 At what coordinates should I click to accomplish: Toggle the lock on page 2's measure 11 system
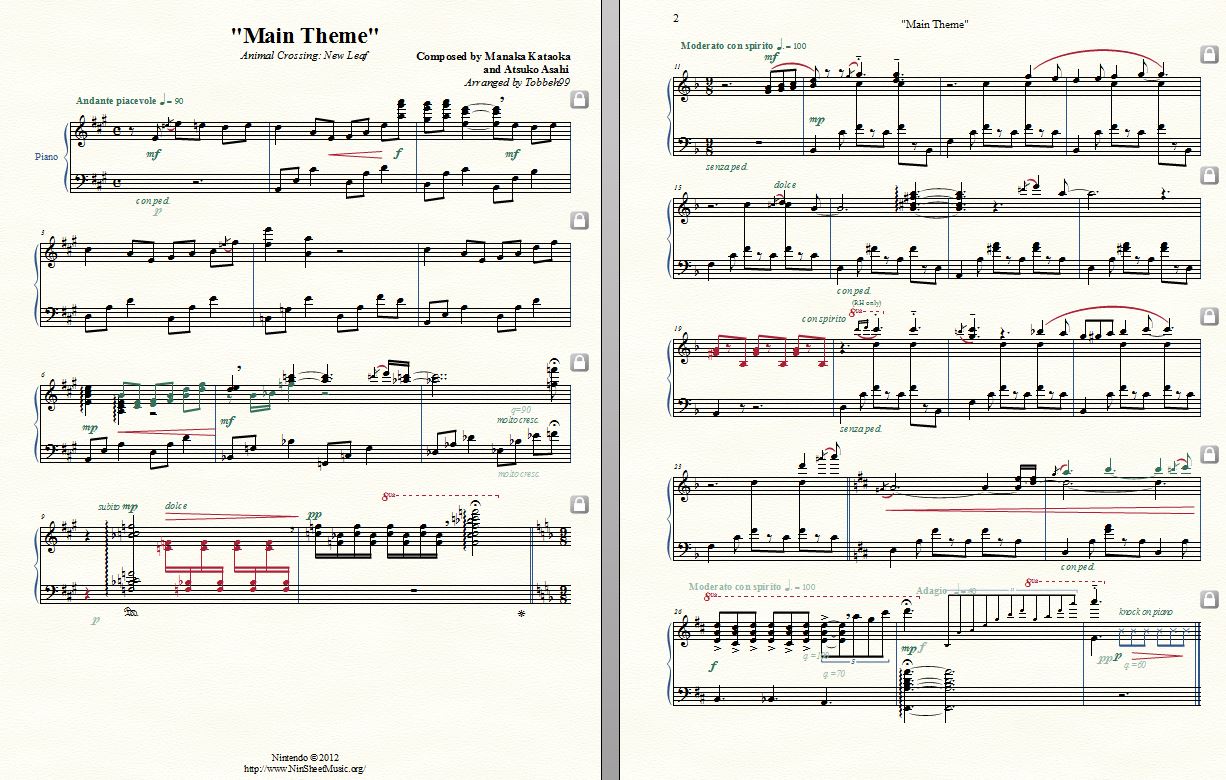[1208, 53]
